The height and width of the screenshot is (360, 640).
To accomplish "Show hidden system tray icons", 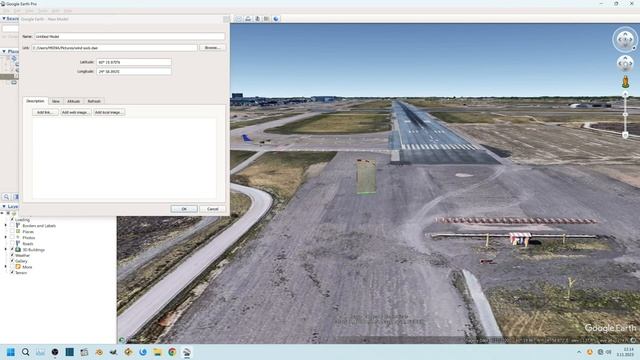I will point(579,352).
